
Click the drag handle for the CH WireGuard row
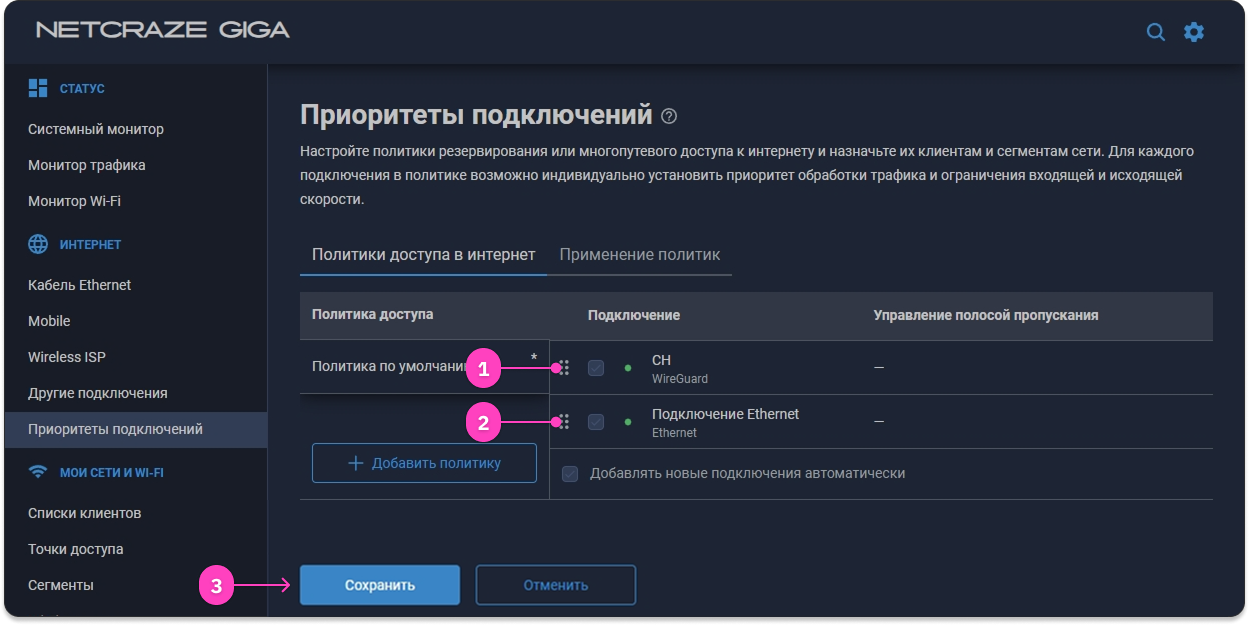click(x=564, y=368)
